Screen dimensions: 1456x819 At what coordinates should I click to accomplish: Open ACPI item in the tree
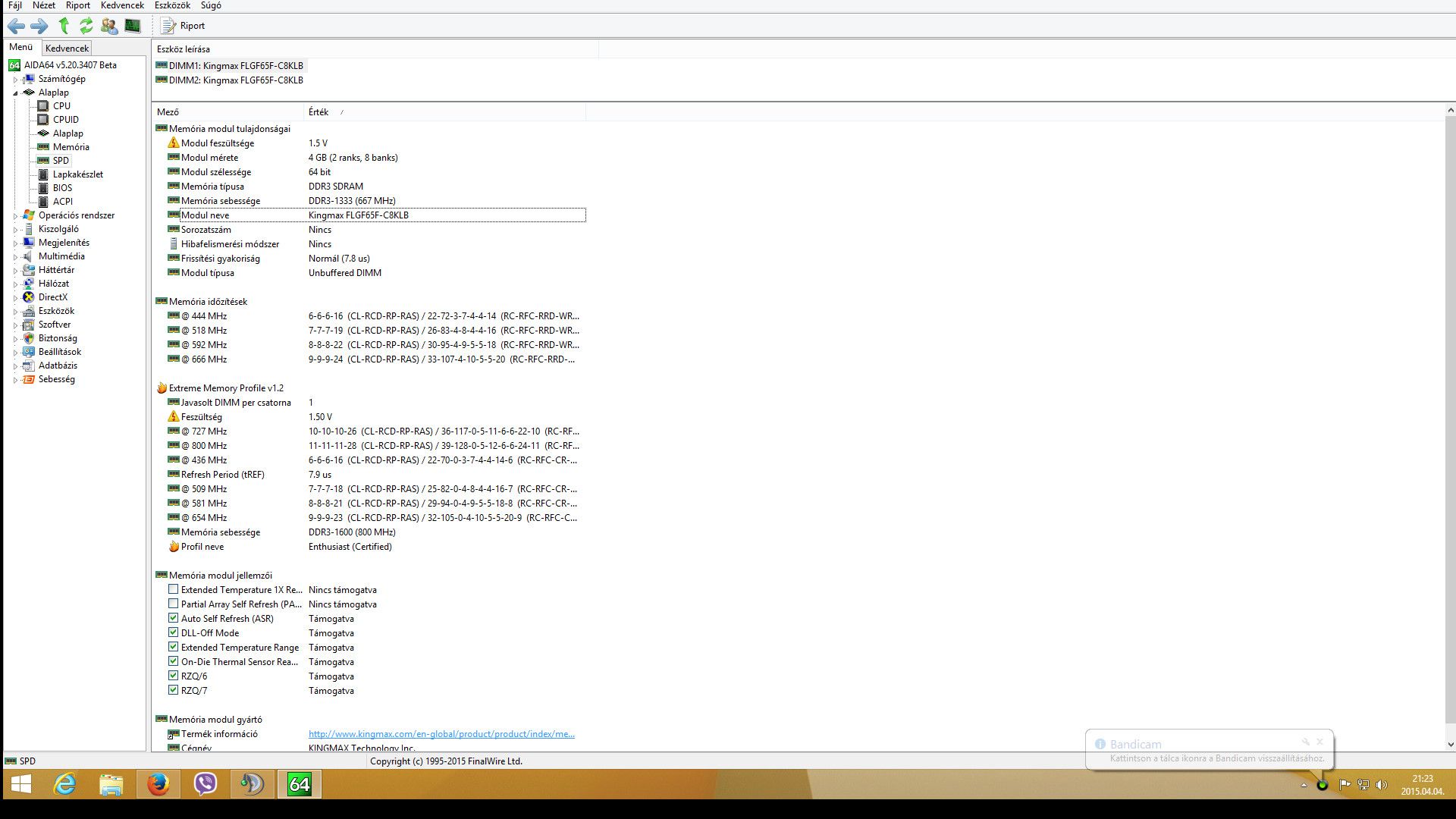click(x=62, y=202)
